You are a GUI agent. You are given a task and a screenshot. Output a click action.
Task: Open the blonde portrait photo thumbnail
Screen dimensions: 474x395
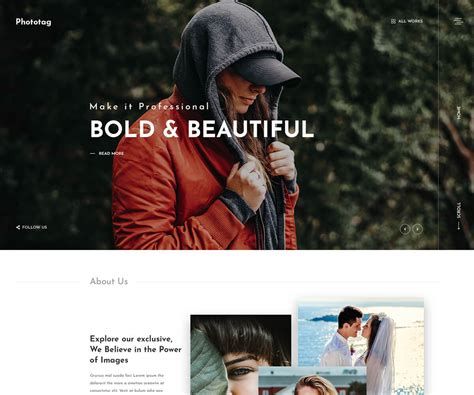pos(312,381)
